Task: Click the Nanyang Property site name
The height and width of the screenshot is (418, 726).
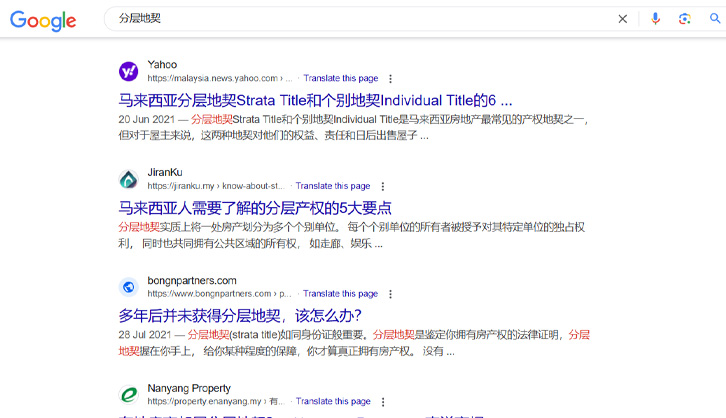Action: point(189,388)
